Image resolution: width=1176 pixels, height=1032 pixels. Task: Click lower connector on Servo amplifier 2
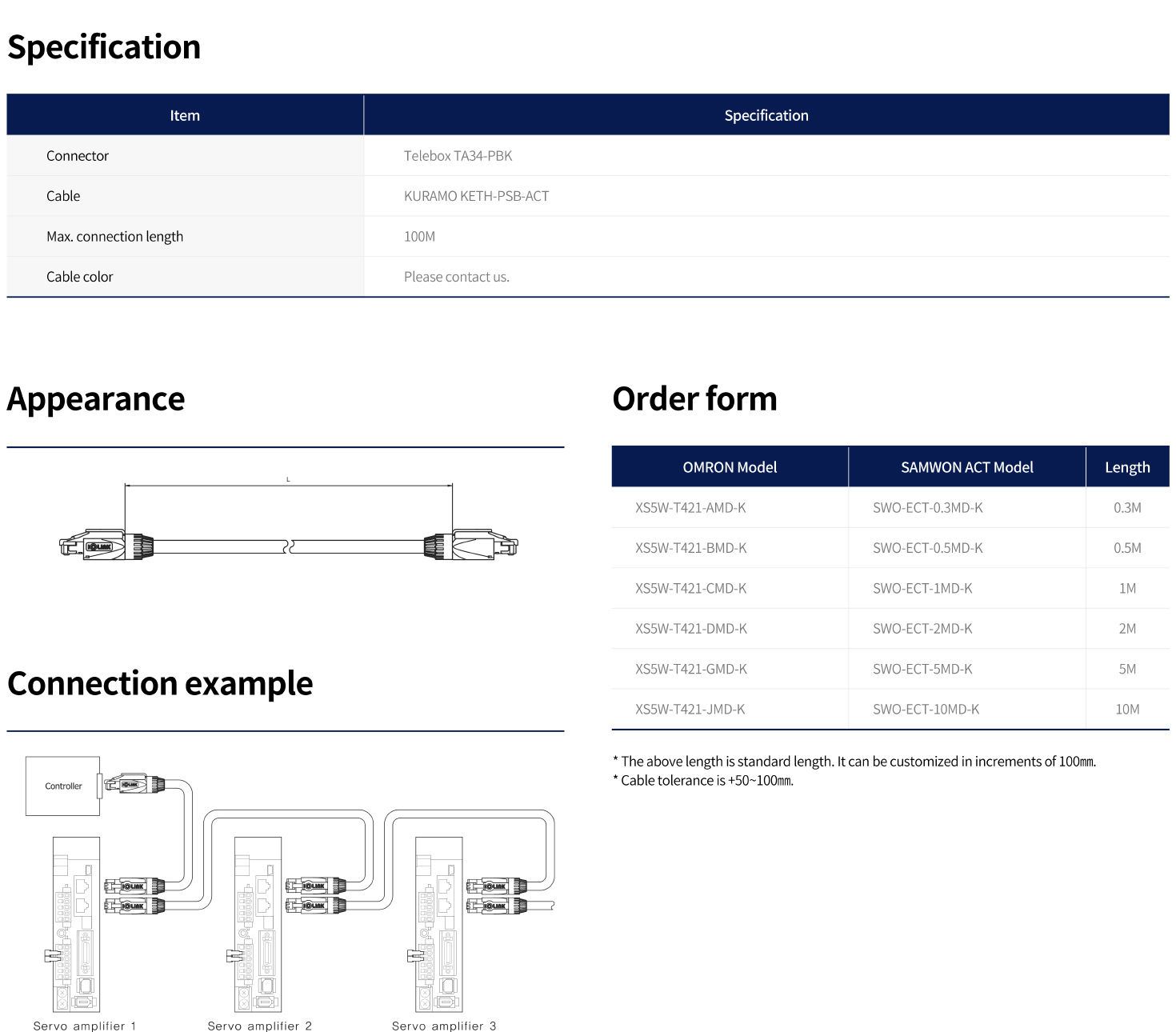click(x=316, y=906)
